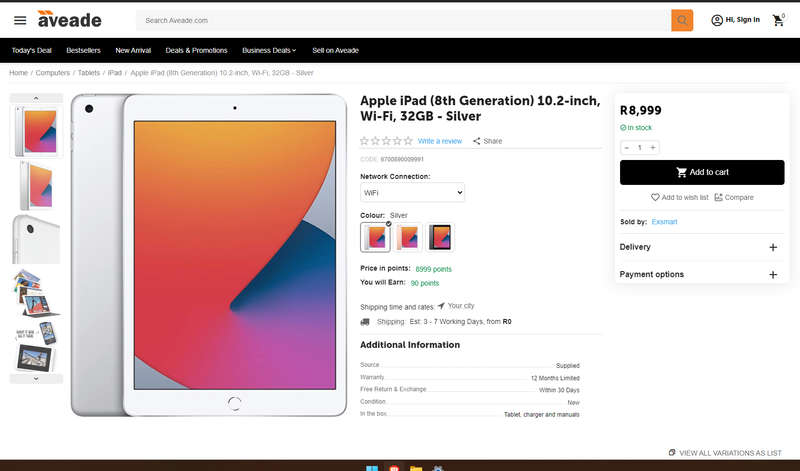800x471 pixels.
Task: Select the iPad accessories thumbnail
Action: 36,293
